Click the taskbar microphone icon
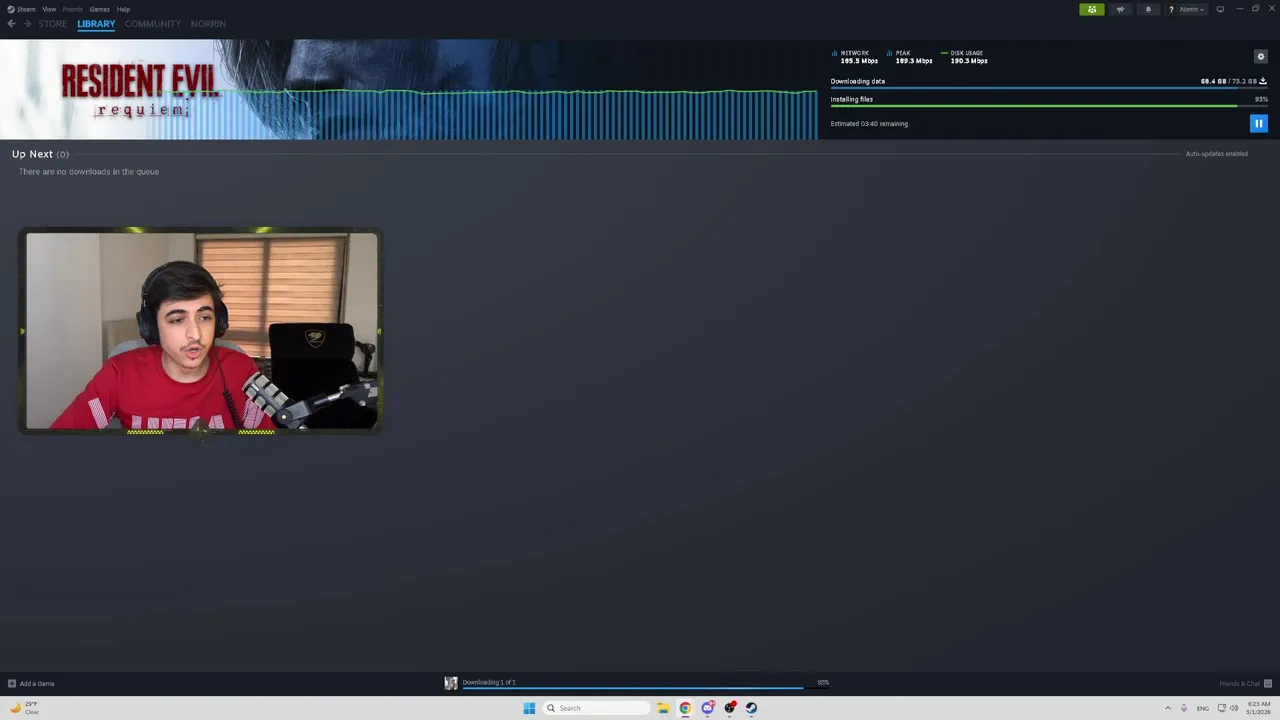 [1184, 708]
